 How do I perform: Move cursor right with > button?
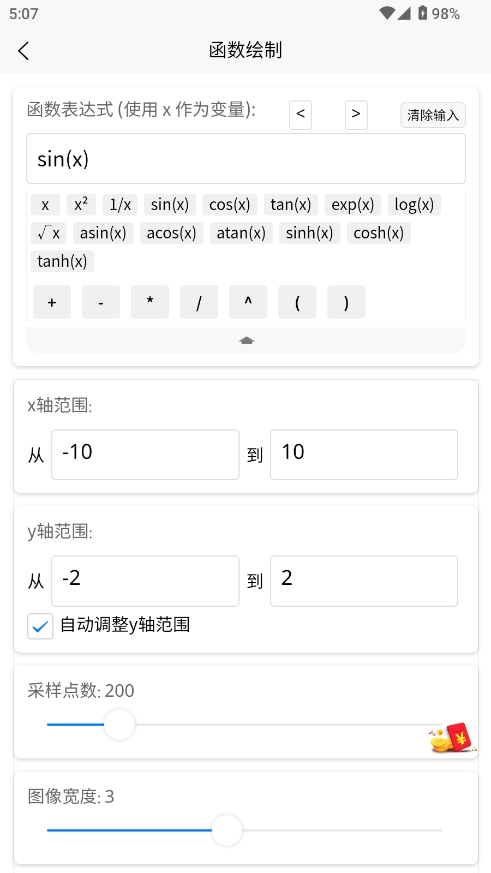coord(356,115)
